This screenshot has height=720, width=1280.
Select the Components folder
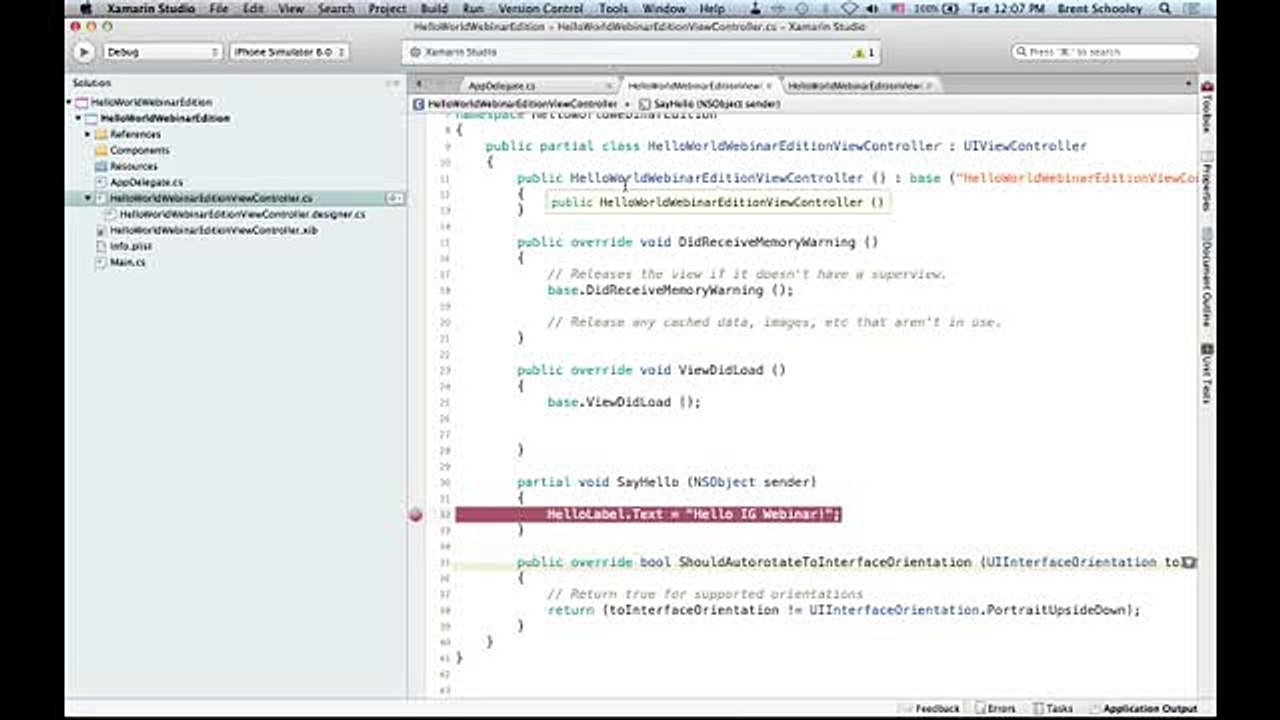[139, 150]
